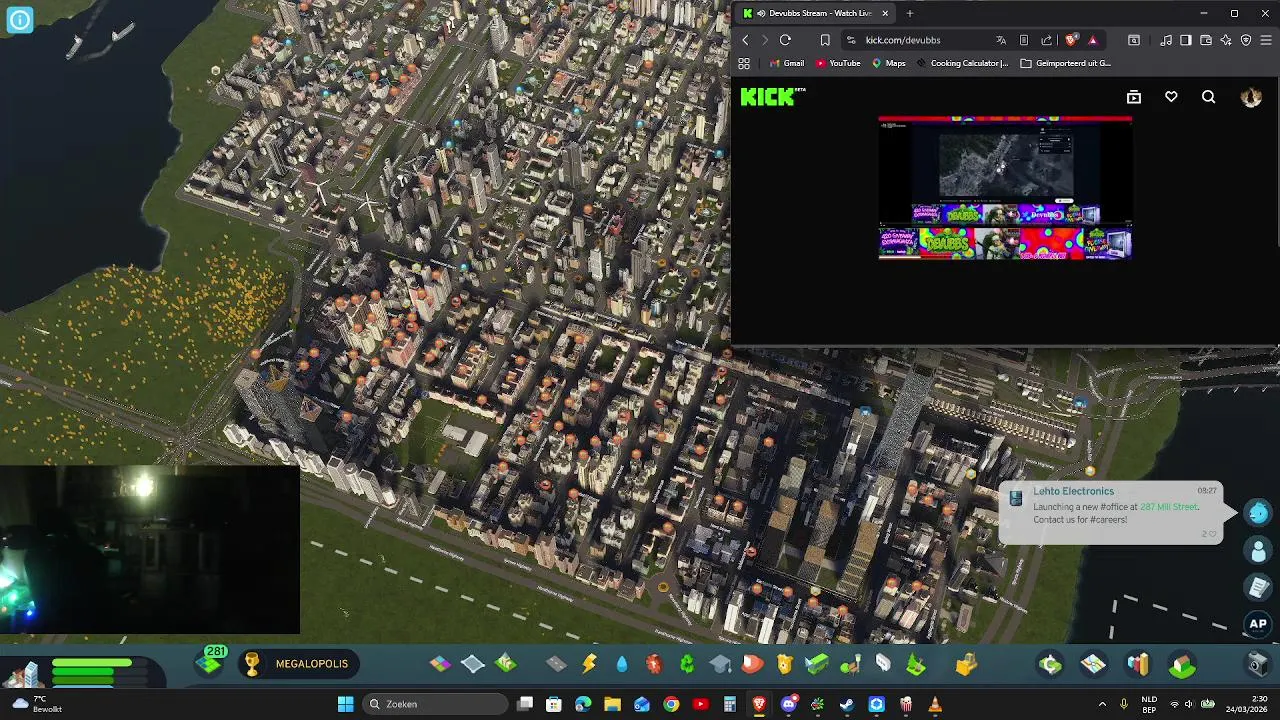Open the citizen lifepath icon

pos(1258,550)
